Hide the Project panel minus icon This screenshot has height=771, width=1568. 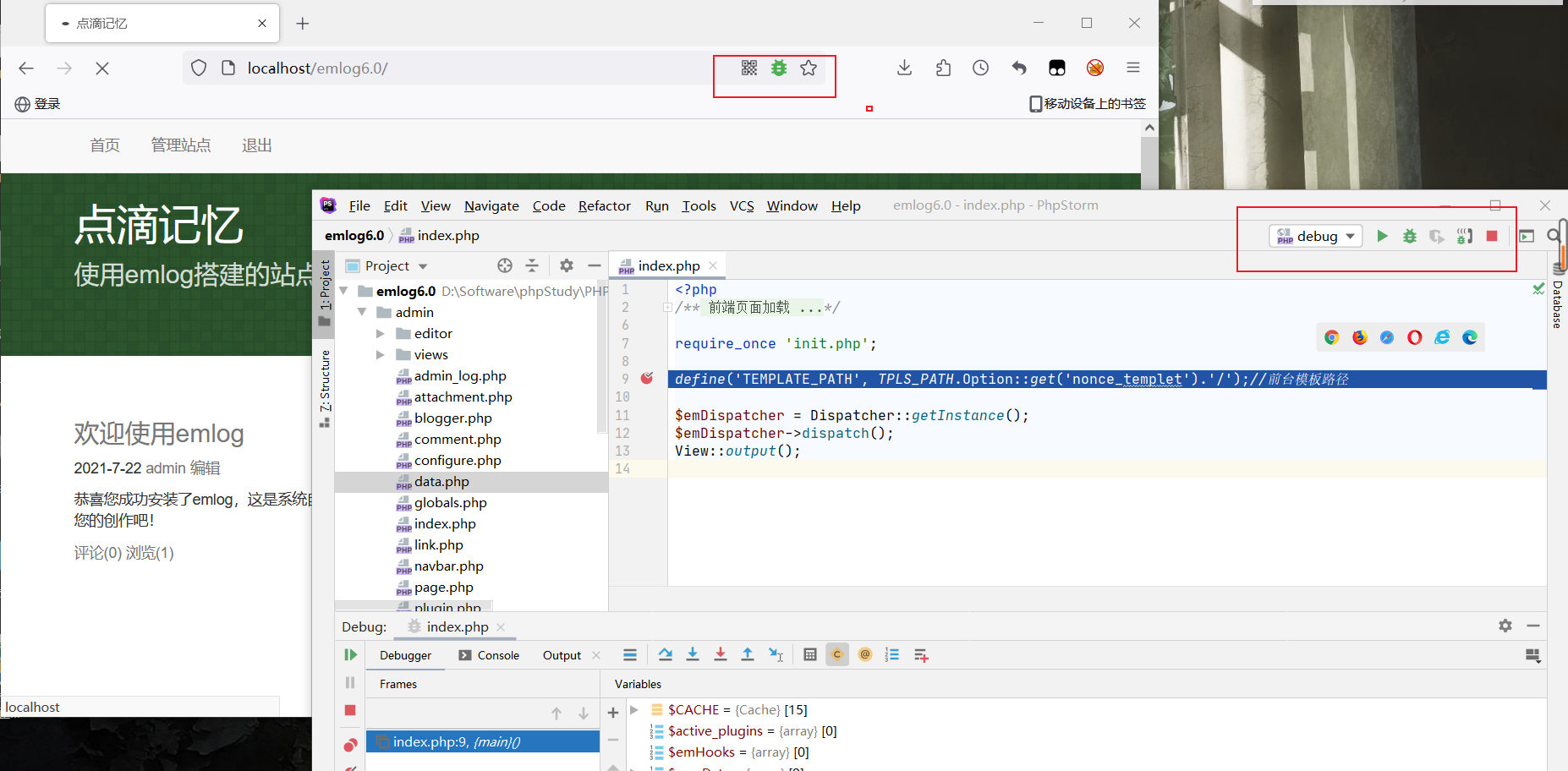pyautogui.click(x=595, y=265)
